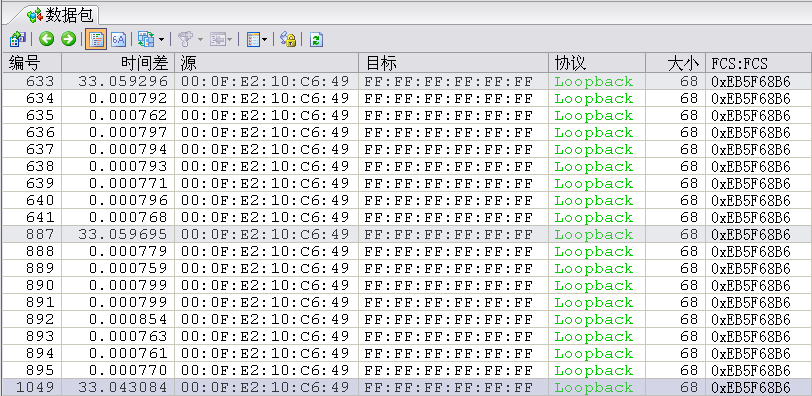Click the panel layout icon
This screenshot has height=396, width=812.
click(147, 39)
